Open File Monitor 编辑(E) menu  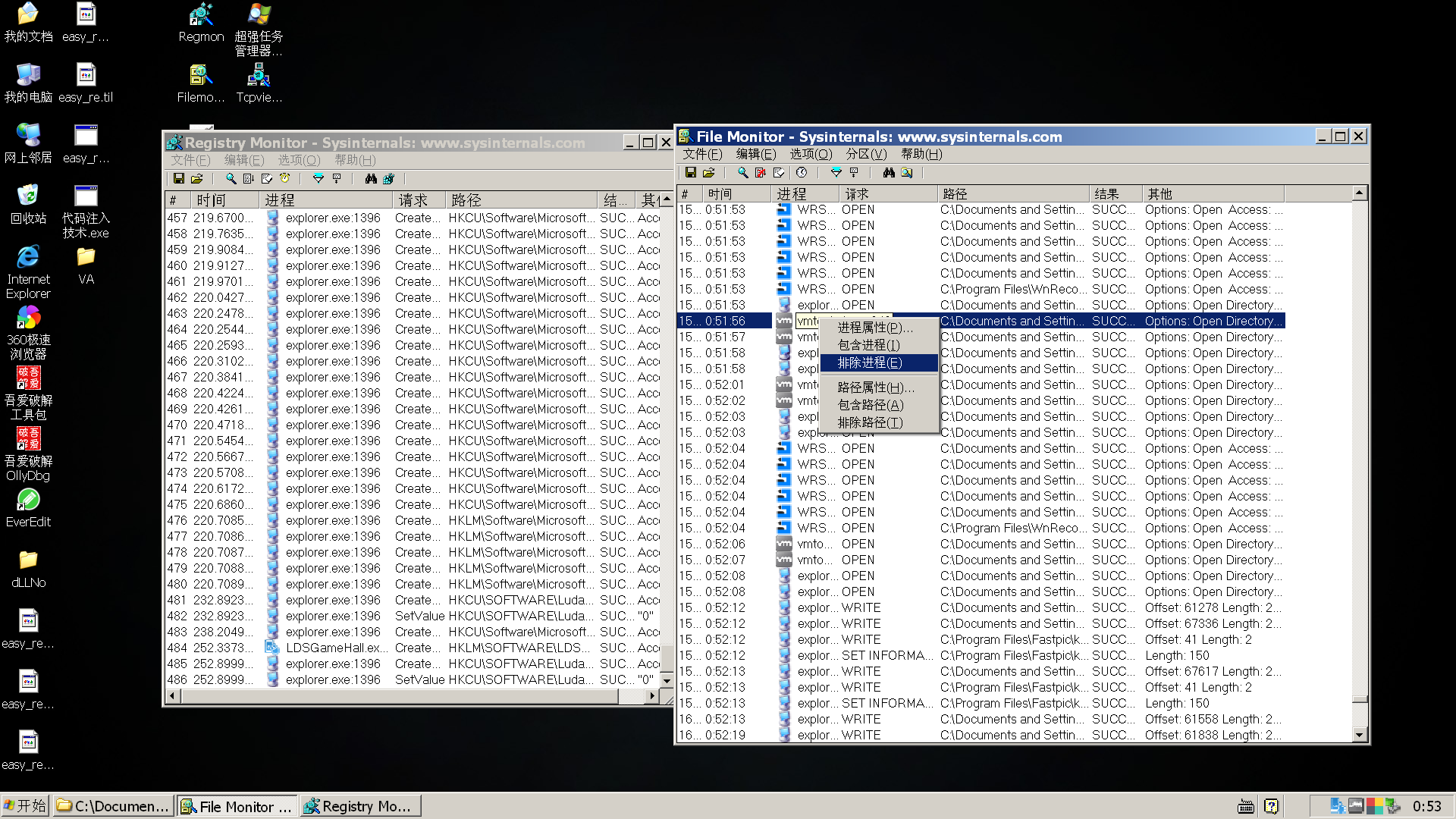click(x=755, y=154)
